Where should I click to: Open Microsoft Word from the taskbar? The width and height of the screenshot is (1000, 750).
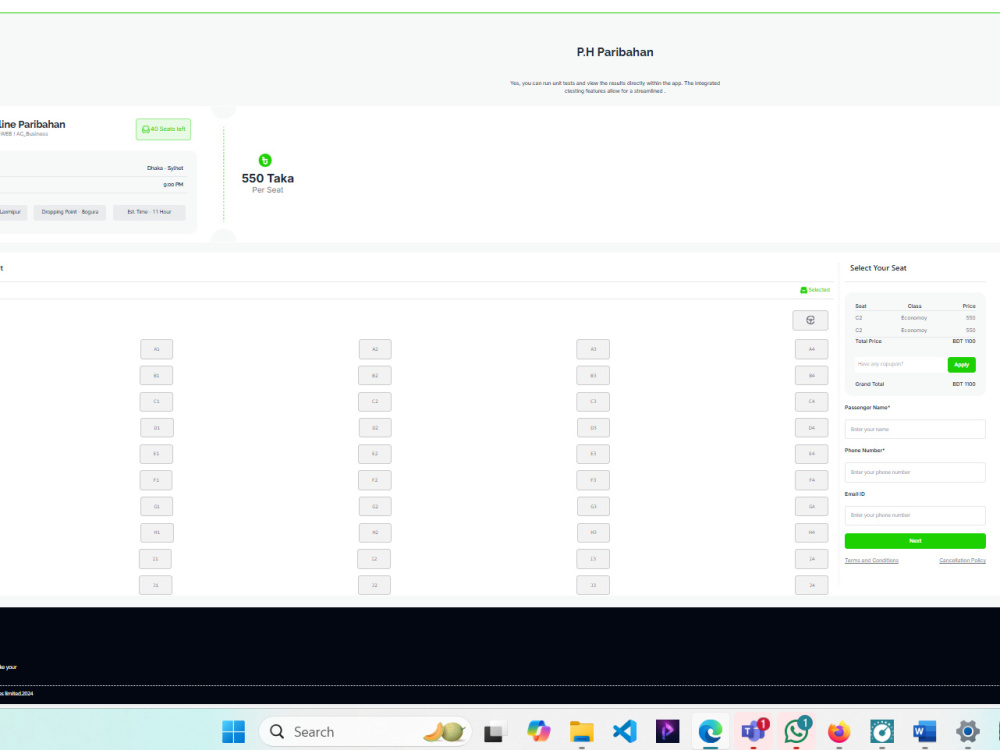[x=924, y=732]
